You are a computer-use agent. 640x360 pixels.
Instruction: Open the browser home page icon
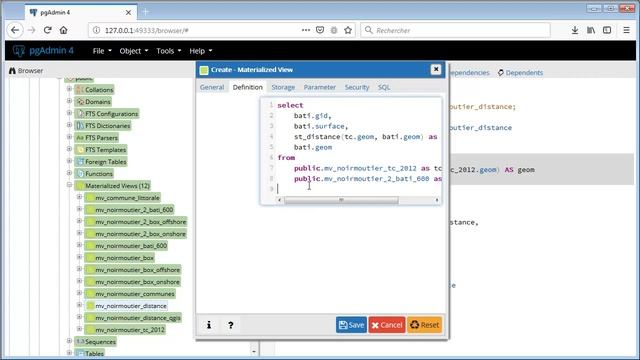point(63,30)
